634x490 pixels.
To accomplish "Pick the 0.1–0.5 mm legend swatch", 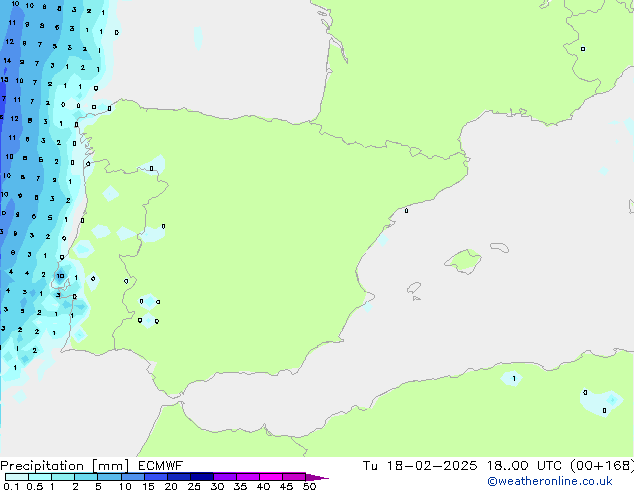I will click(17, 477).
